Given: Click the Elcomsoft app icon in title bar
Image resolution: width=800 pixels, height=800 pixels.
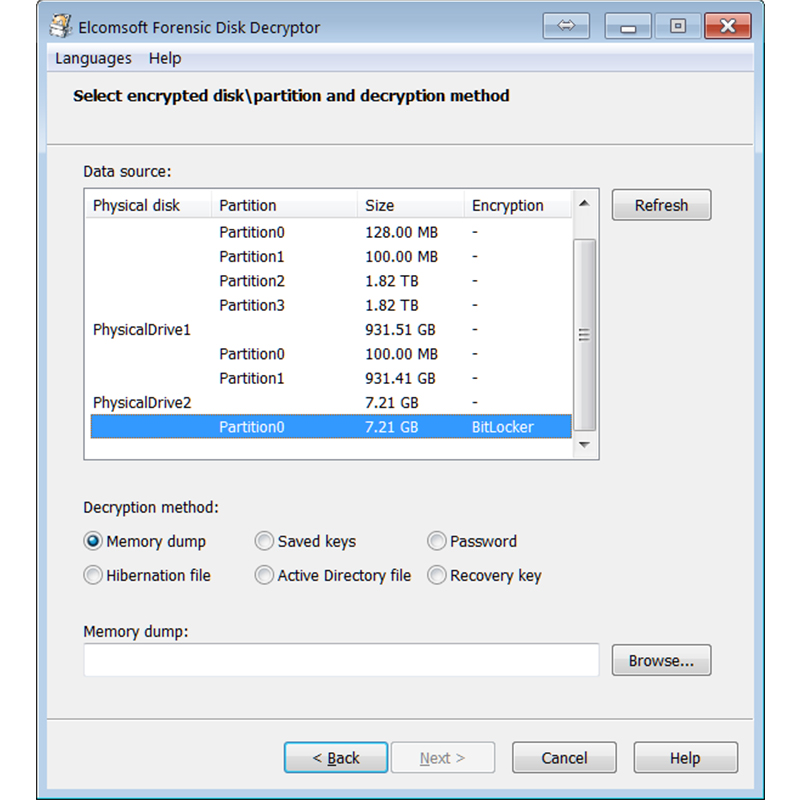Looking at the screenshot, I should click(x=60, y=27).
